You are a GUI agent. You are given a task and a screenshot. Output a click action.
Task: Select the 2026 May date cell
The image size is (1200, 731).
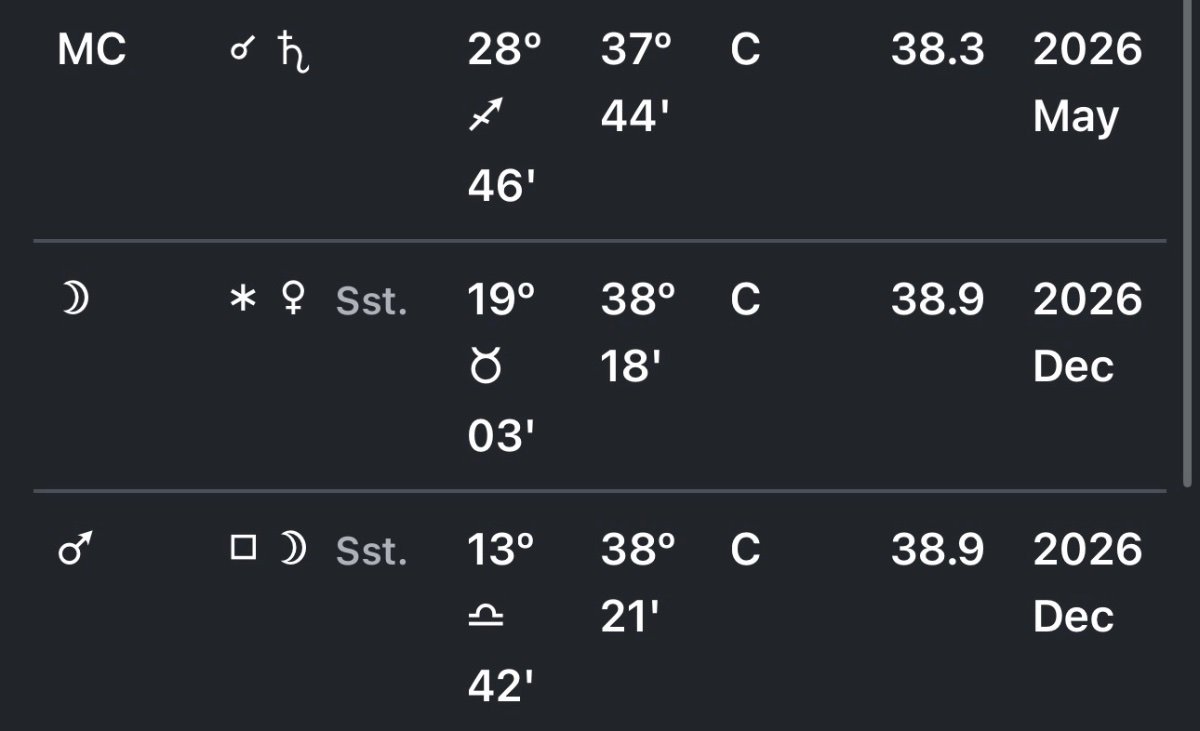click(x=1087, y=84)
